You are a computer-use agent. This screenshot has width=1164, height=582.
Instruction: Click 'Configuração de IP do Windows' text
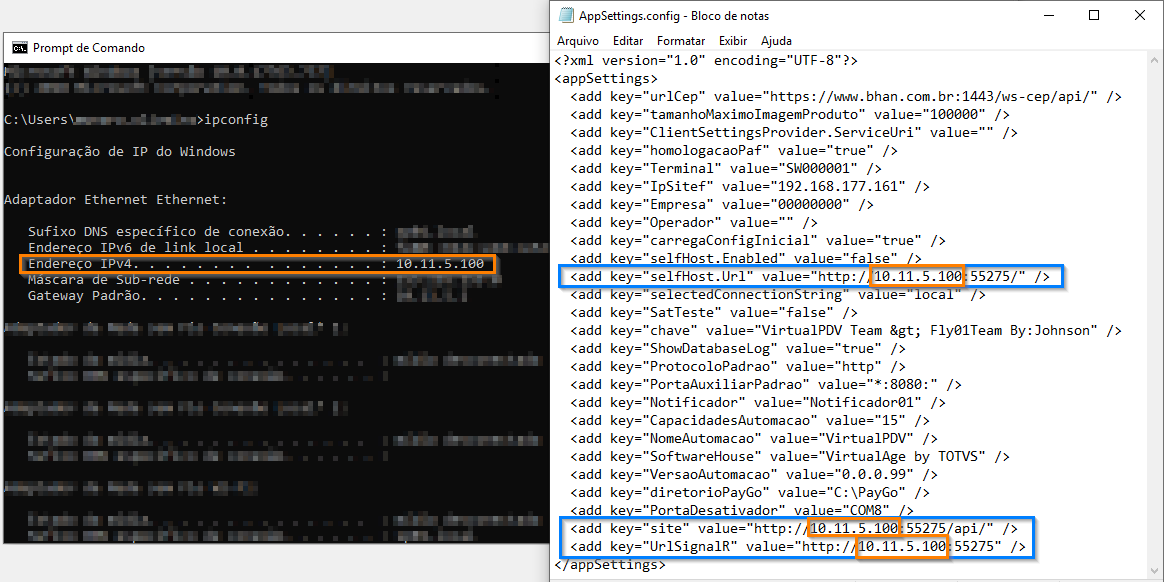[x=120, y=151]
